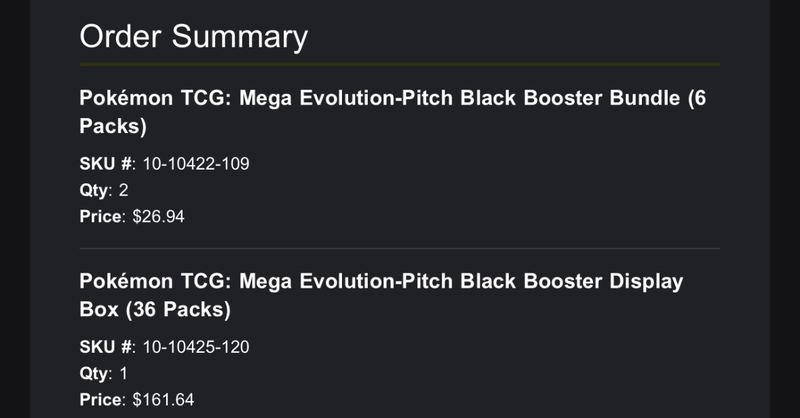Select the Booster Bundle (6 Packs) title
This screenshot has width=800, height=418.
(x=392, y=112)
